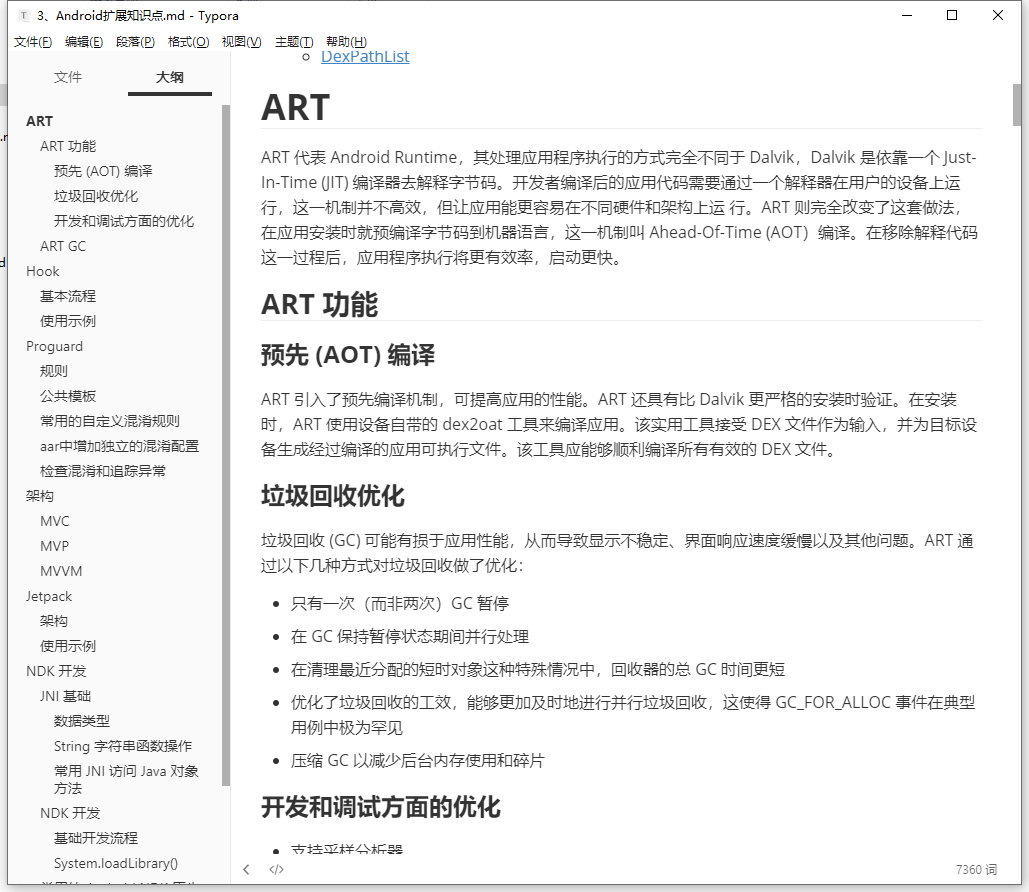The image size is (1029, 892).
Task: Select JNI 基础 in outline
Action: coord(66,696)
